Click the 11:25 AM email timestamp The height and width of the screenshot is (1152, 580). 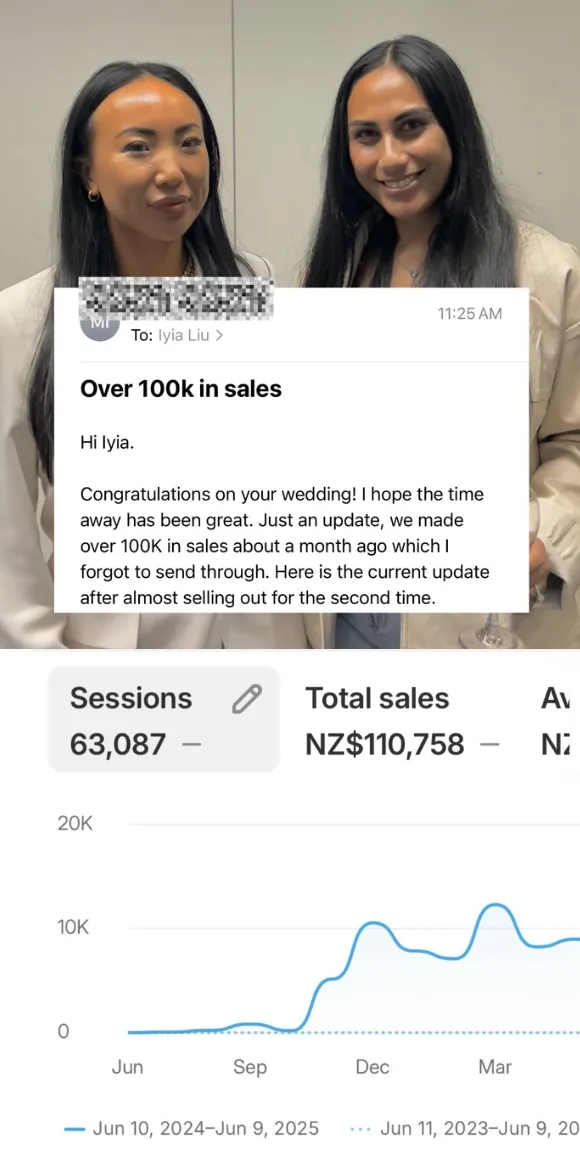(x=470, y=314)
